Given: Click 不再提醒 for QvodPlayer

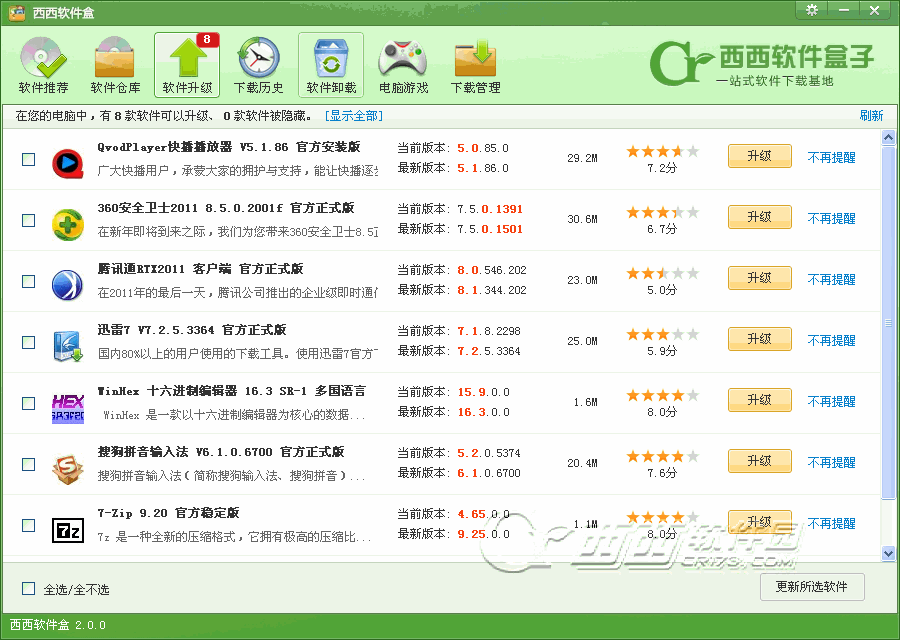Looking at the screenshot, I should tap(832, 157).
